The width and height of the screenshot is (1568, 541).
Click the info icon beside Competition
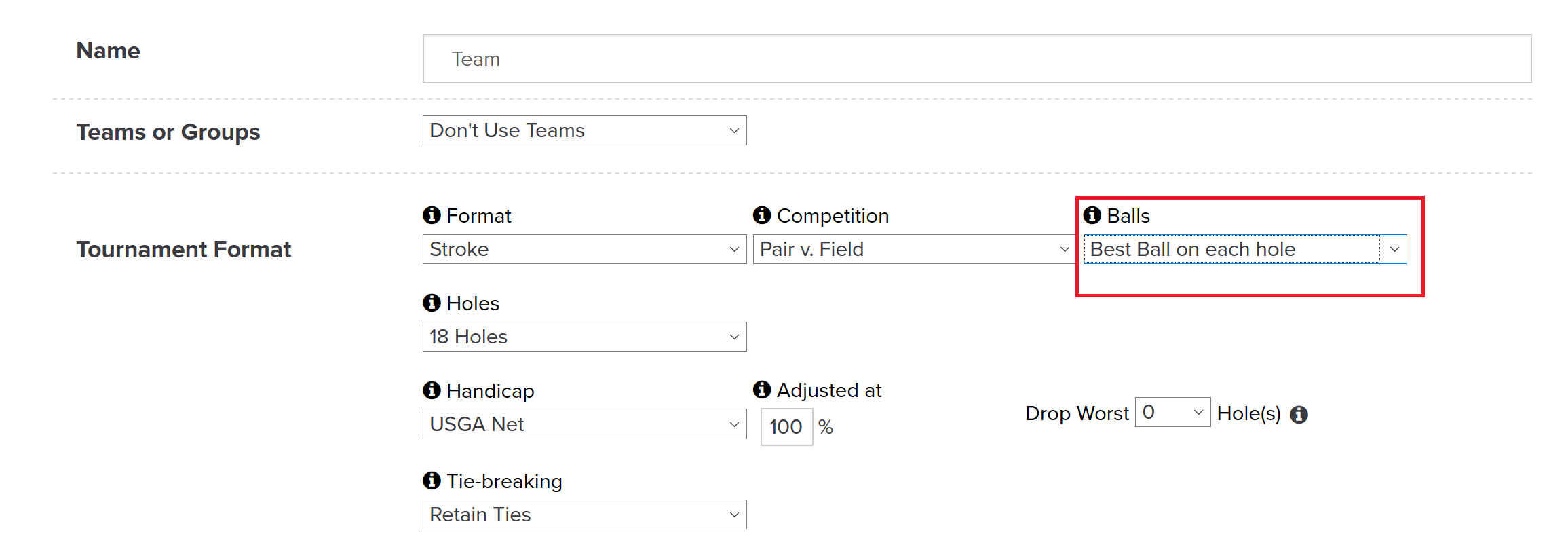point(762,215)
